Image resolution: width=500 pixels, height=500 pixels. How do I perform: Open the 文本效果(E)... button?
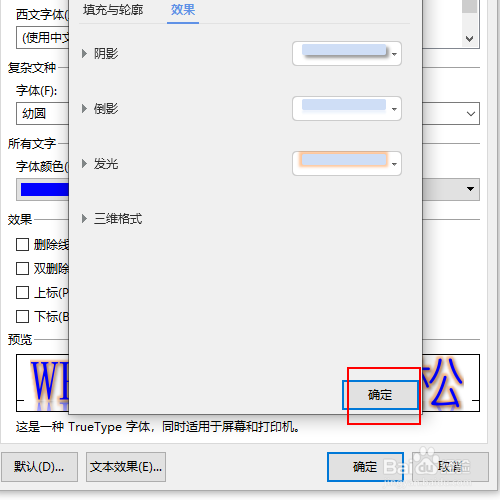pyautogui.click(x=126, y=467)
